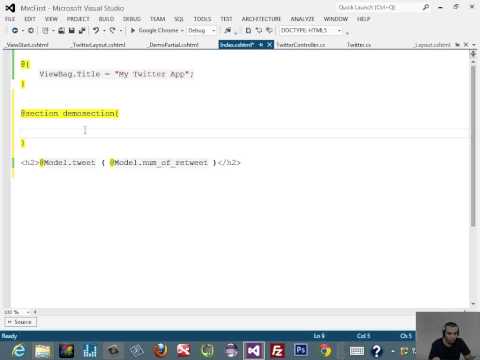Toggle pin on the Index.cshtml tab
This screenshot has width=480, height=360.
coord(261,45)
